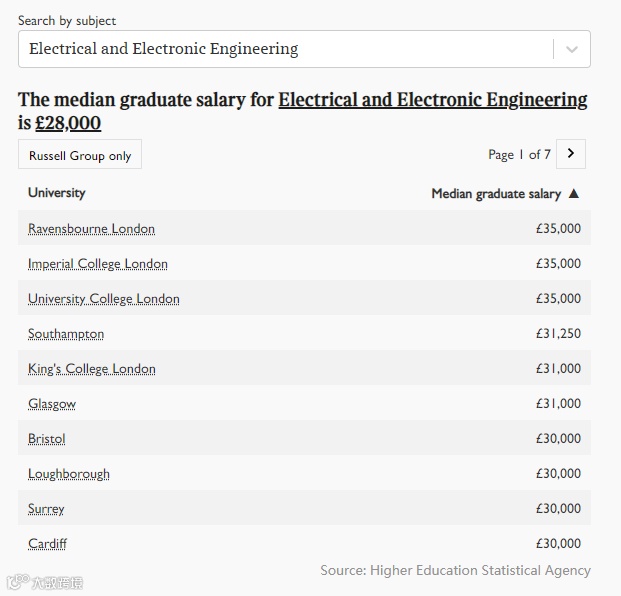Image resolution: width=621 pixels, height=596 pixels.
Task: Open Imperial College London link
Action: (98, 264)
